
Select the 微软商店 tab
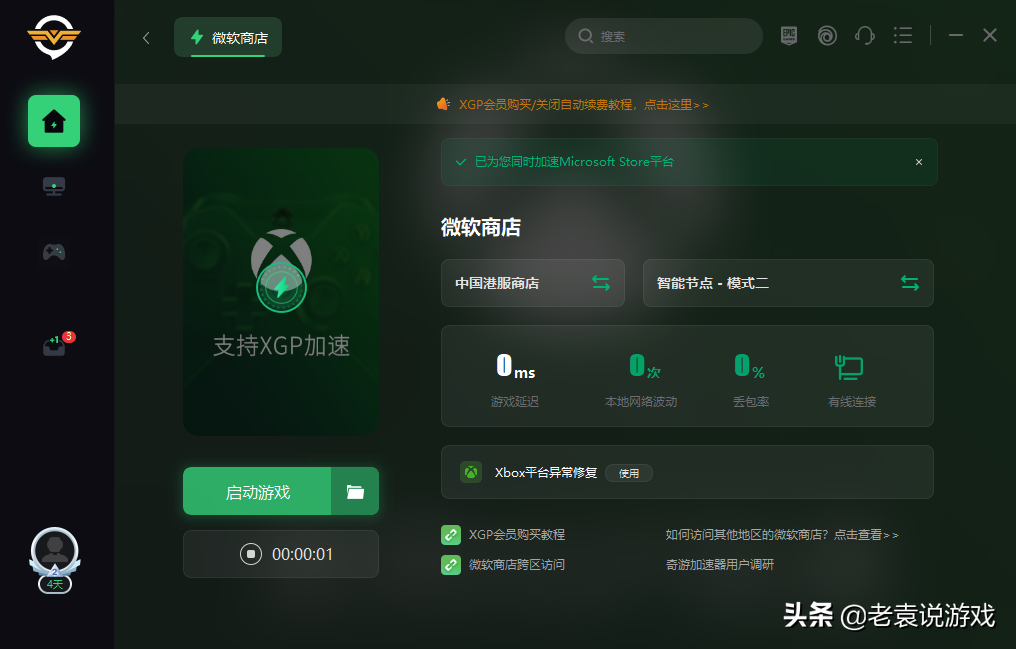(x=228, y=38)
